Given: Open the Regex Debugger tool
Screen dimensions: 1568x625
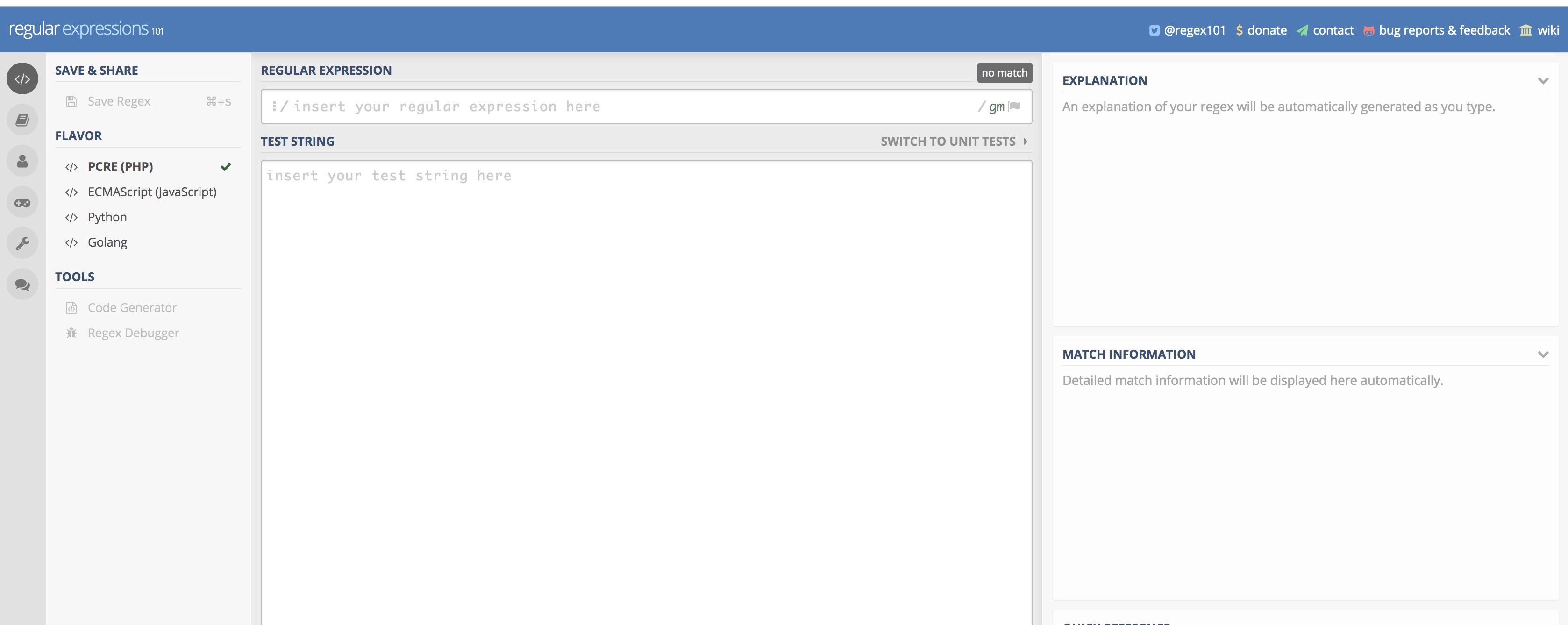Looking at the screenshot, I should (x=133, y=333).
